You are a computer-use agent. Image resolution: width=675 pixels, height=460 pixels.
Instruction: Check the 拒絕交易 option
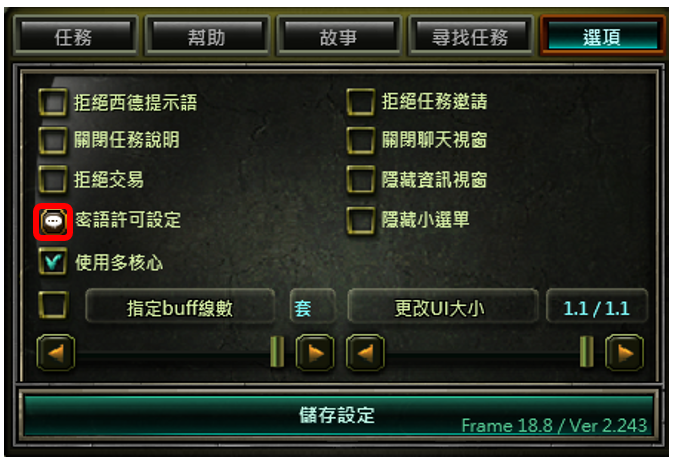53,179
